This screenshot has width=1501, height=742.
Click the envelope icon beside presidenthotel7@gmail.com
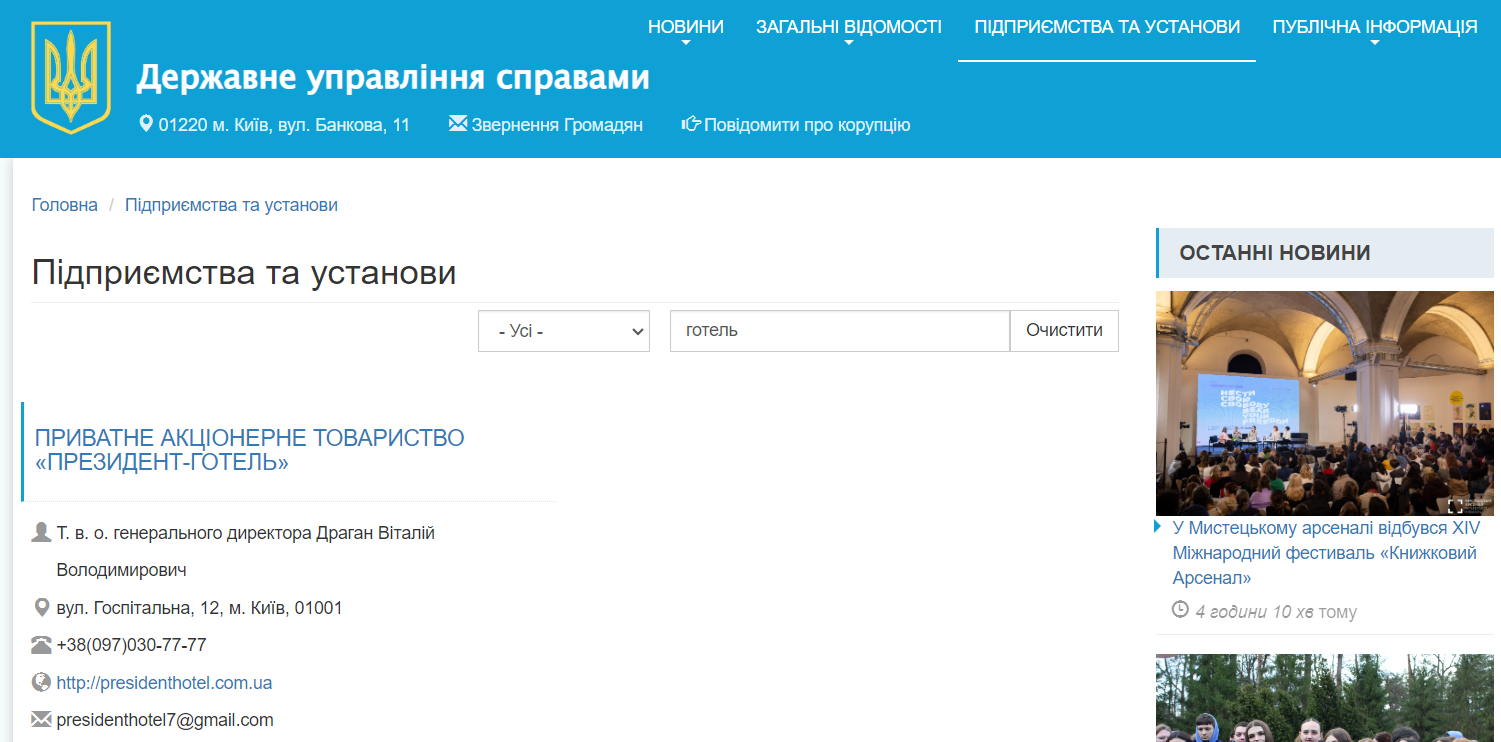point(41,719)
